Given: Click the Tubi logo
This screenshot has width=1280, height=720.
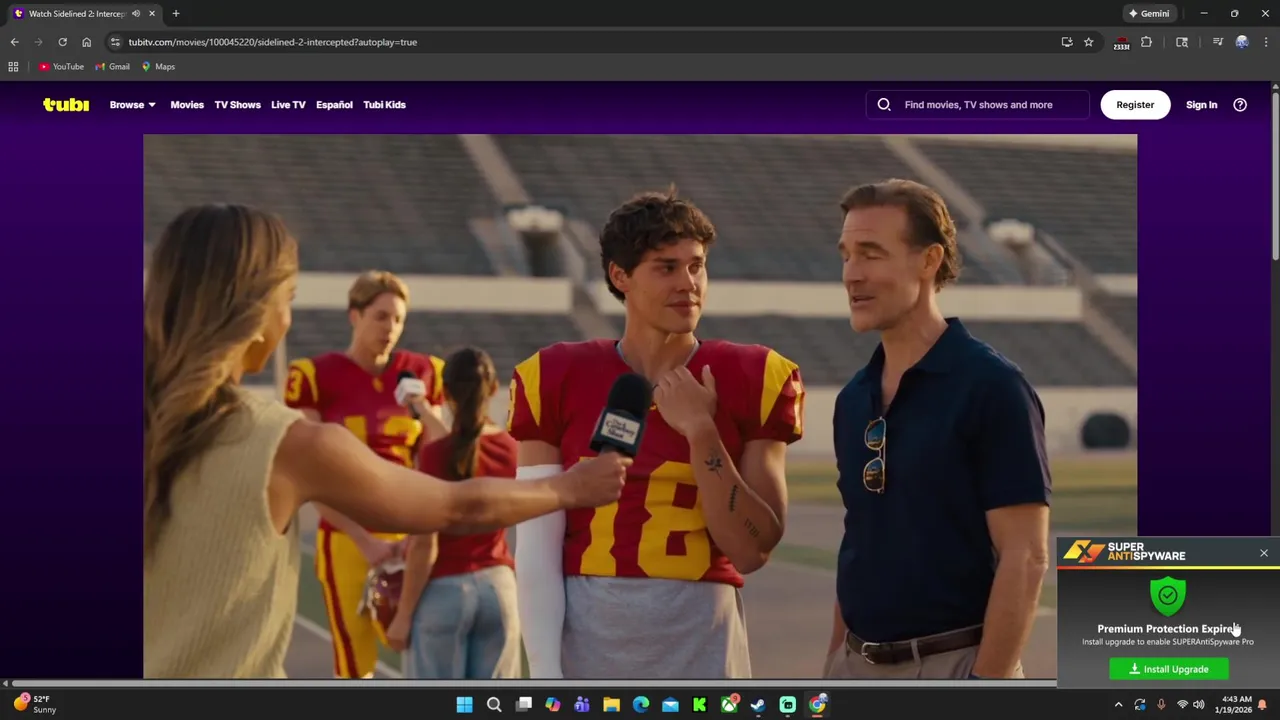Looking at the screenshot, I should click(66, 104).
